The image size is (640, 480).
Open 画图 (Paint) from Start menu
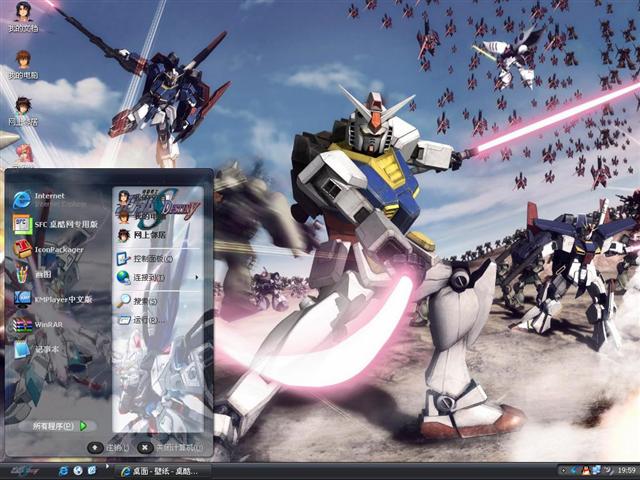[32, 274]
